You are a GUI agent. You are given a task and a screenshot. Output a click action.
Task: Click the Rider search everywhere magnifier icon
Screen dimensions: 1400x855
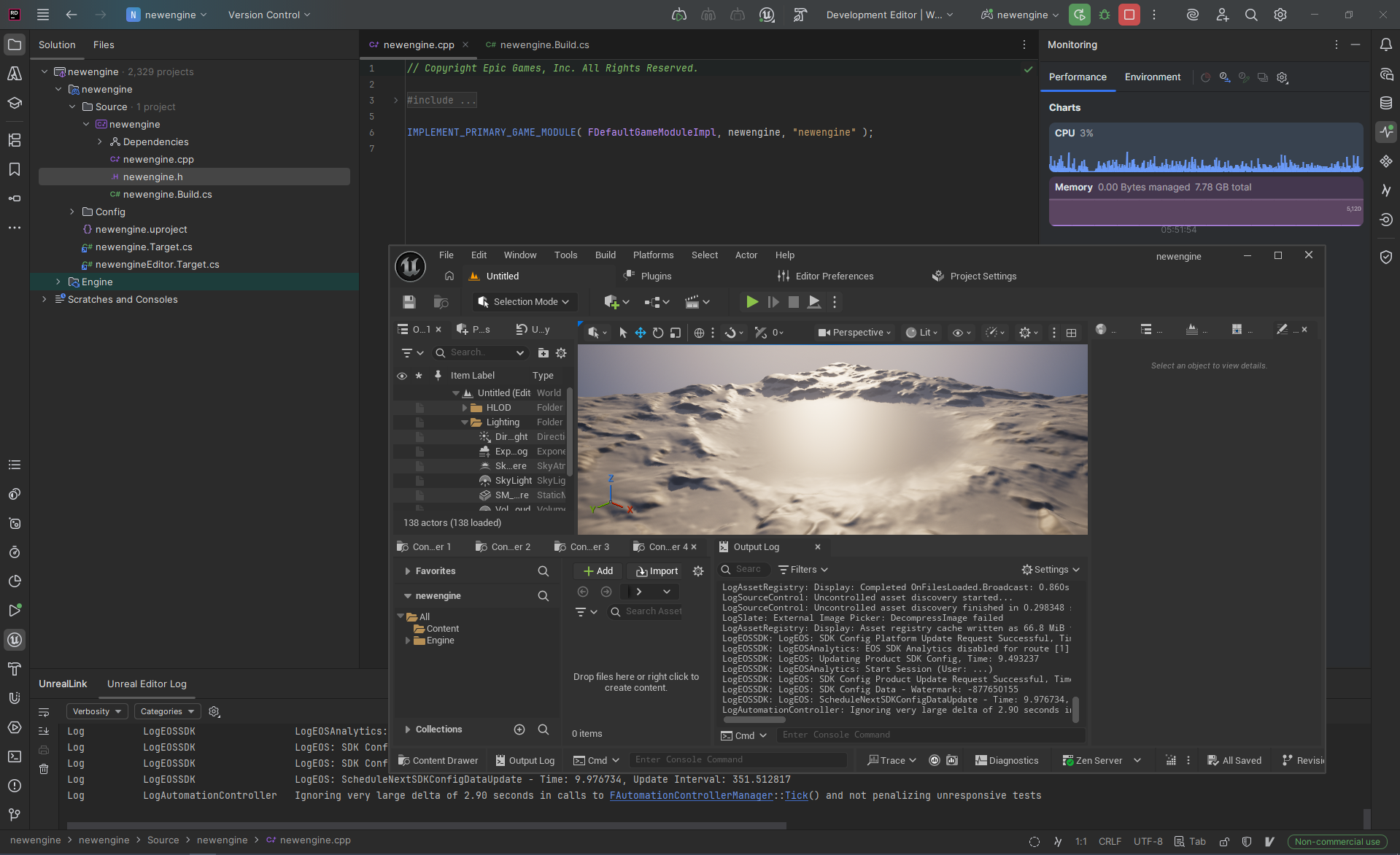point(1251,15)
